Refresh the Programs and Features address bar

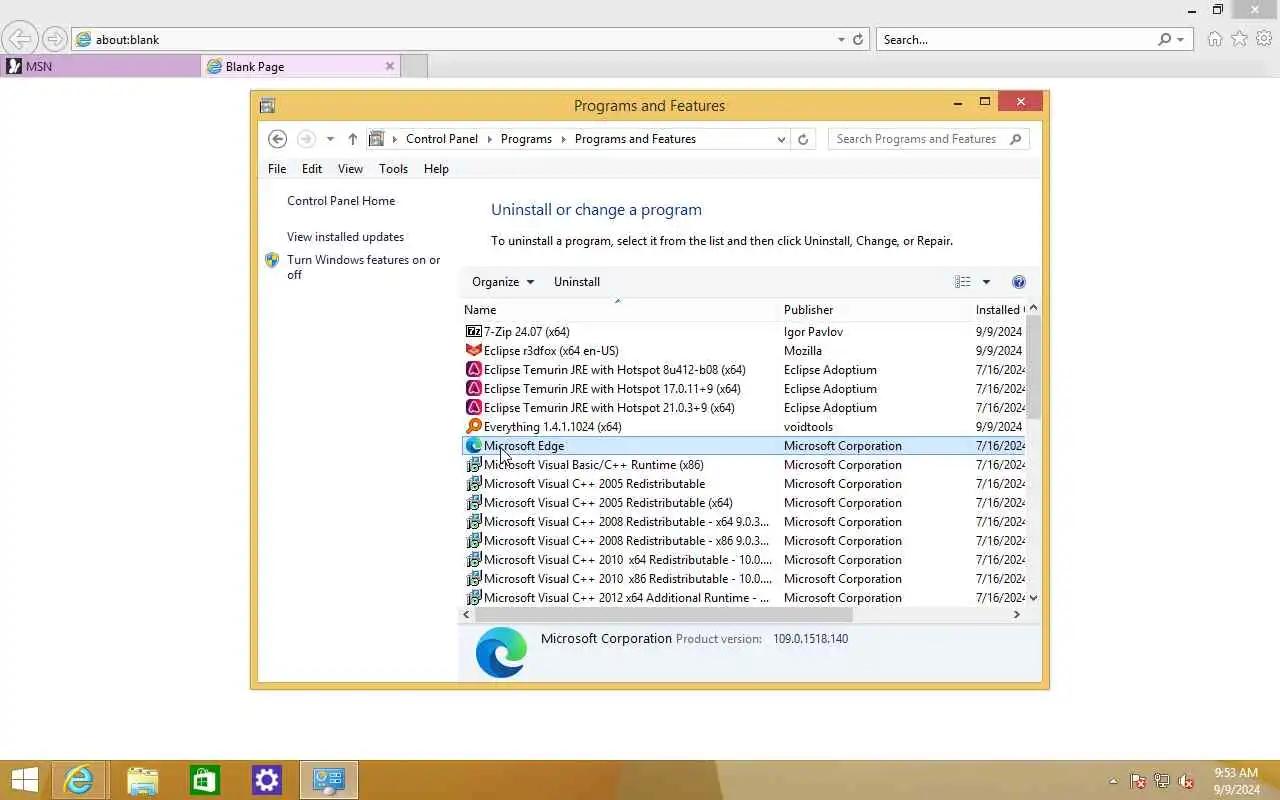[802, 139]
